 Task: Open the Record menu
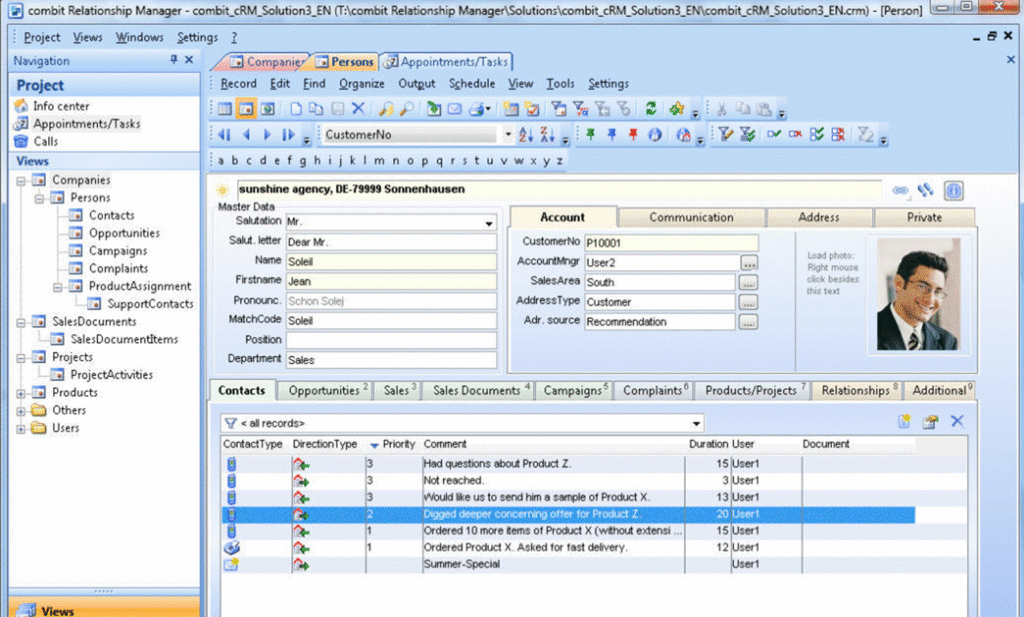[x=238, y=84]
